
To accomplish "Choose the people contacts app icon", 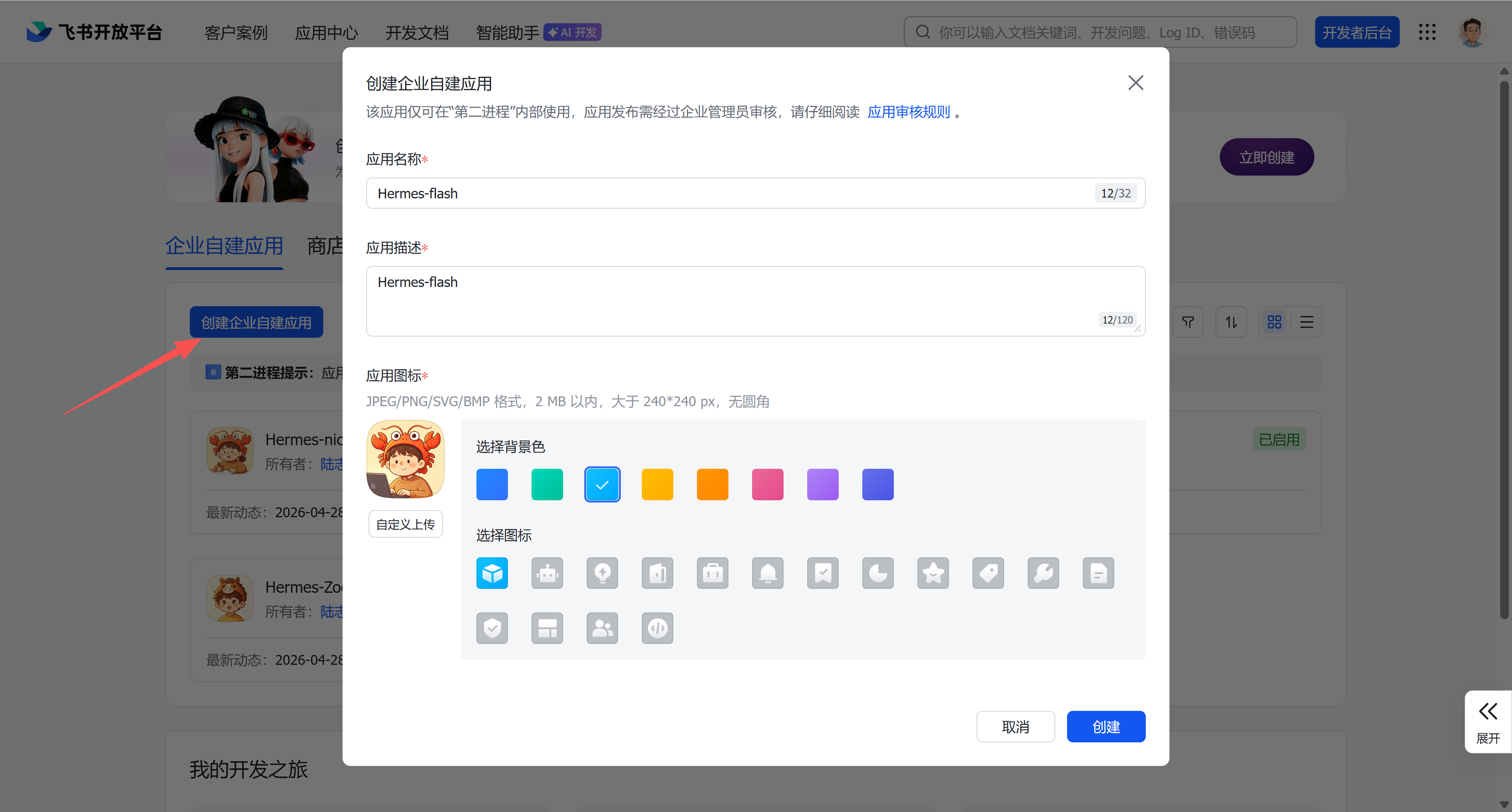I will tap(602, 628).
